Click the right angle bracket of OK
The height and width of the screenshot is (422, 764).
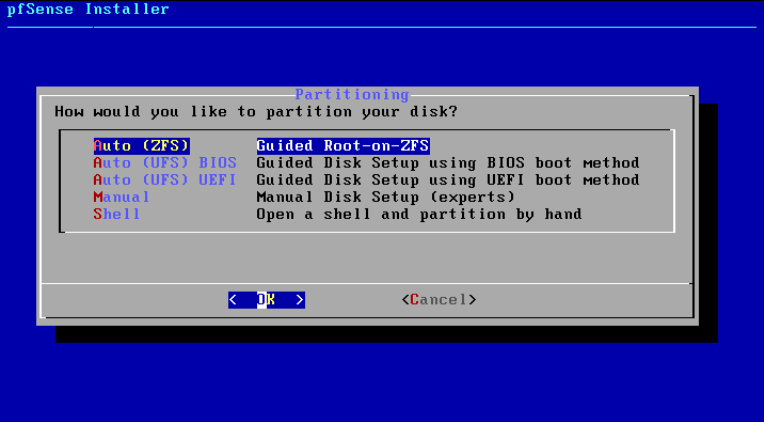click(300, 300)
